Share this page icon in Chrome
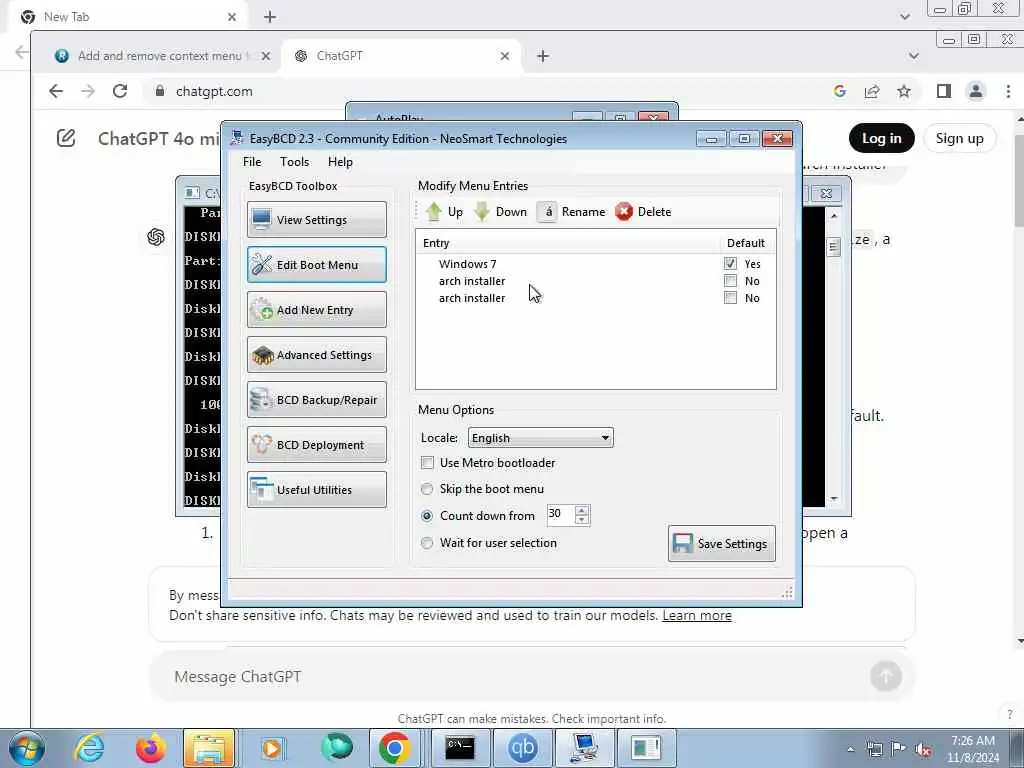This screenshot has width=1024, height=768. tap(872, 91)
